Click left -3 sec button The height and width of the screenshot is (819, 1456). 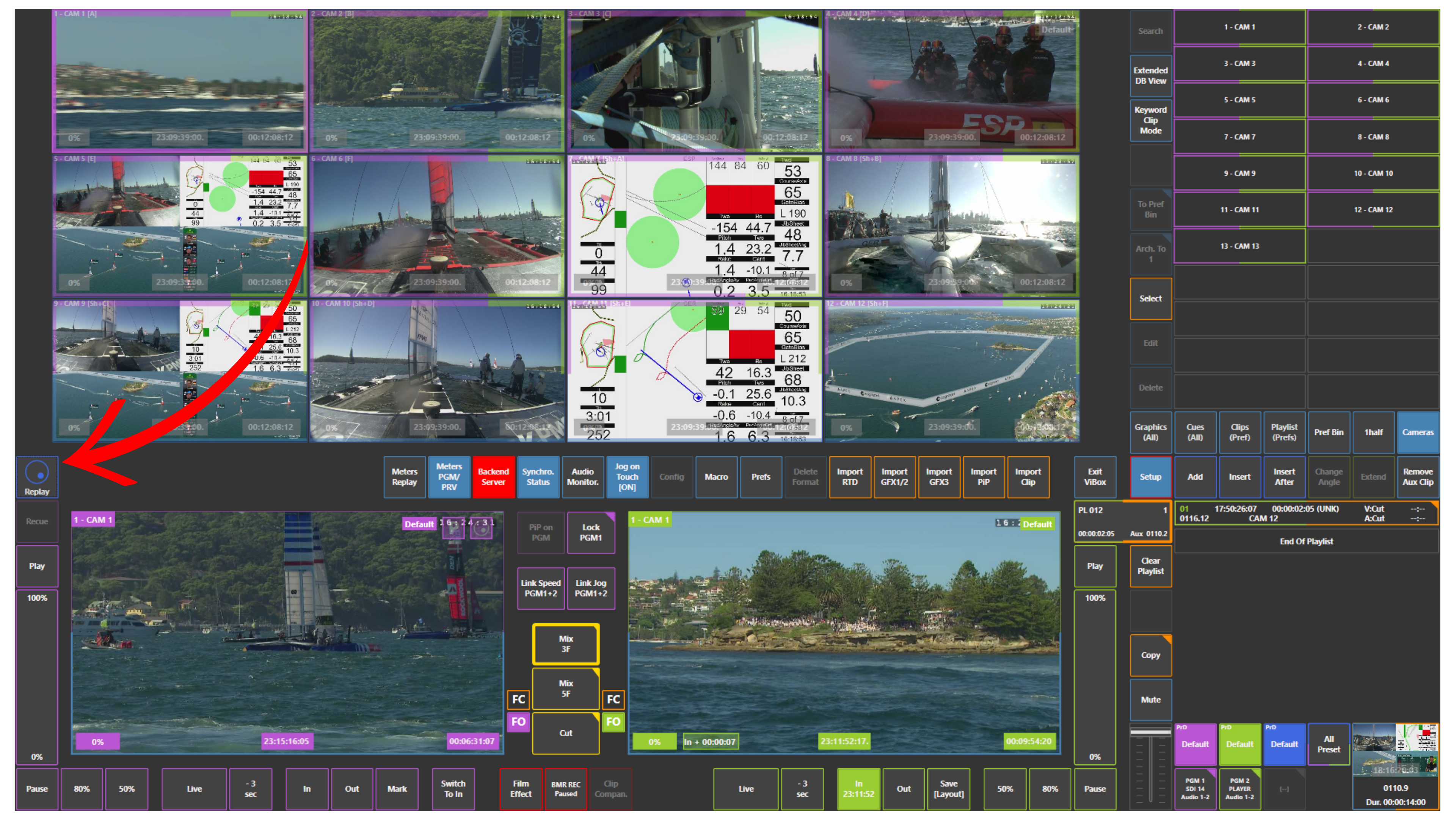click(250, 789)
